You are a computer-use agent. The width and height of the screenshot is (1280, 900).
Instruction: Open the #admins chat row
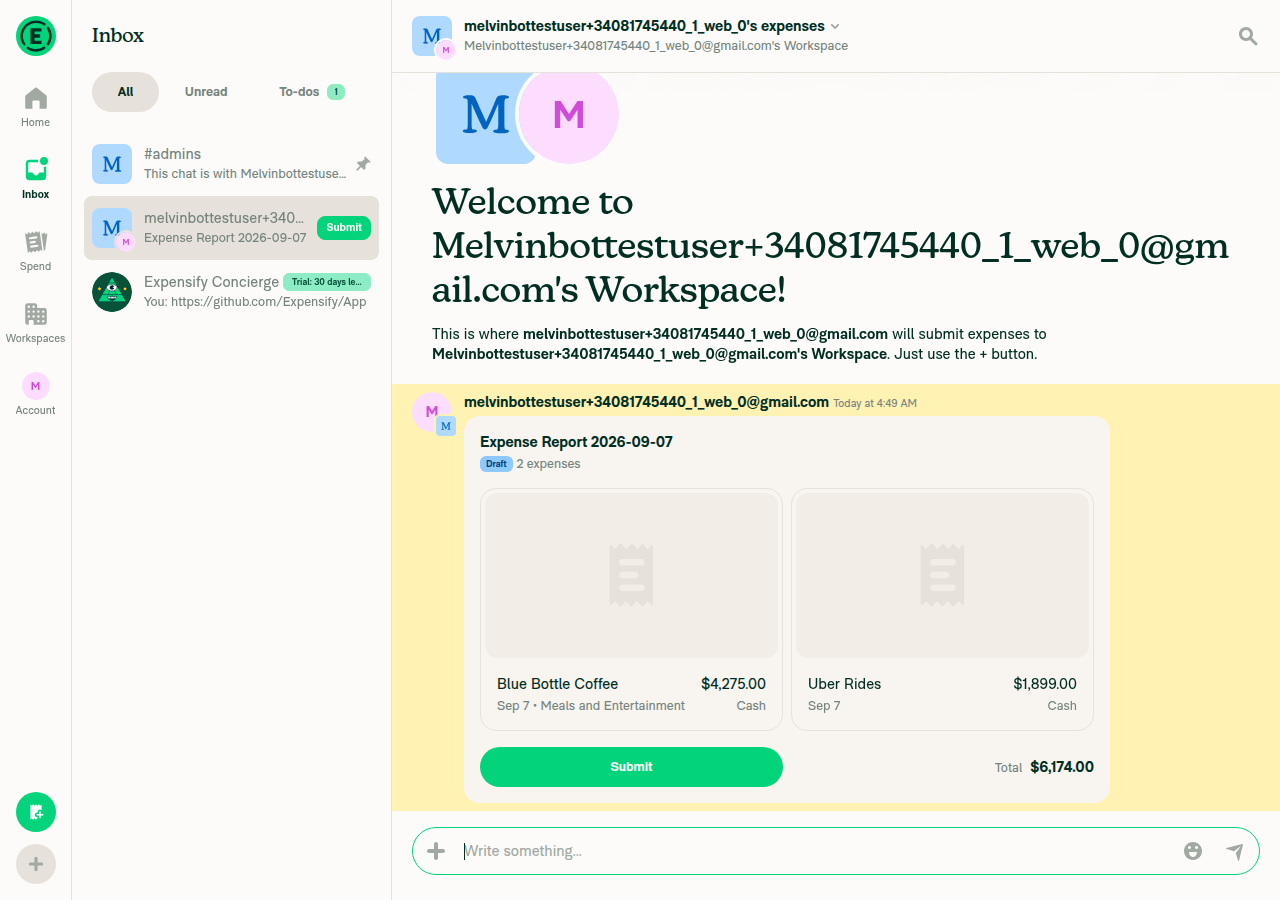tap(231, 164)
